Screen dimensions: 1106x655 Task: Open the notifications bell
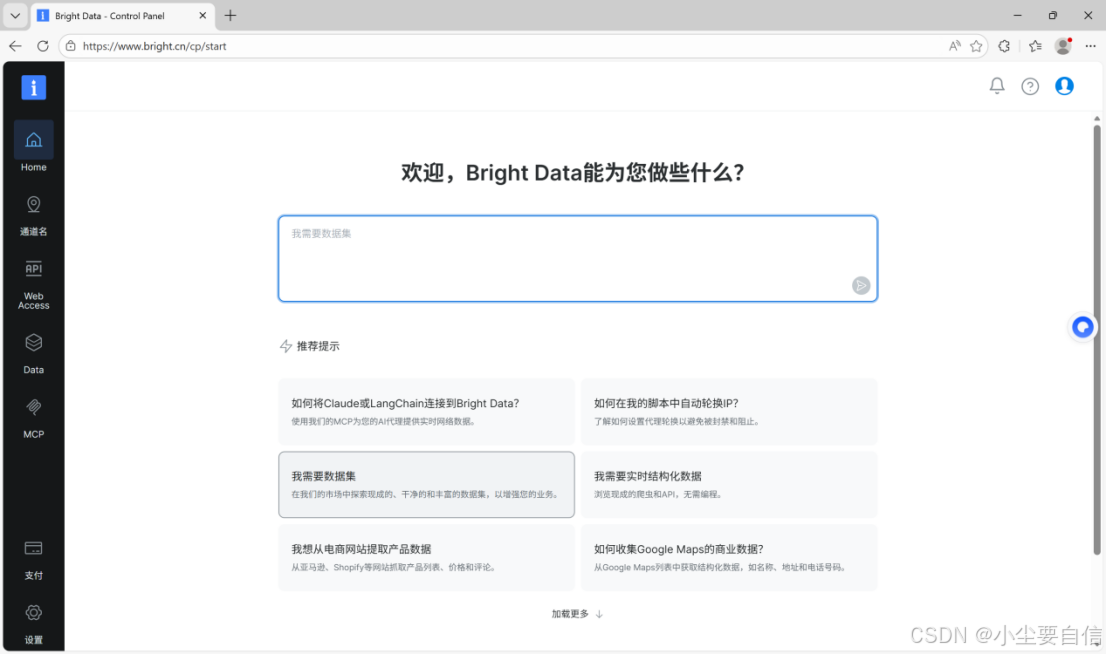pos(997,86)
